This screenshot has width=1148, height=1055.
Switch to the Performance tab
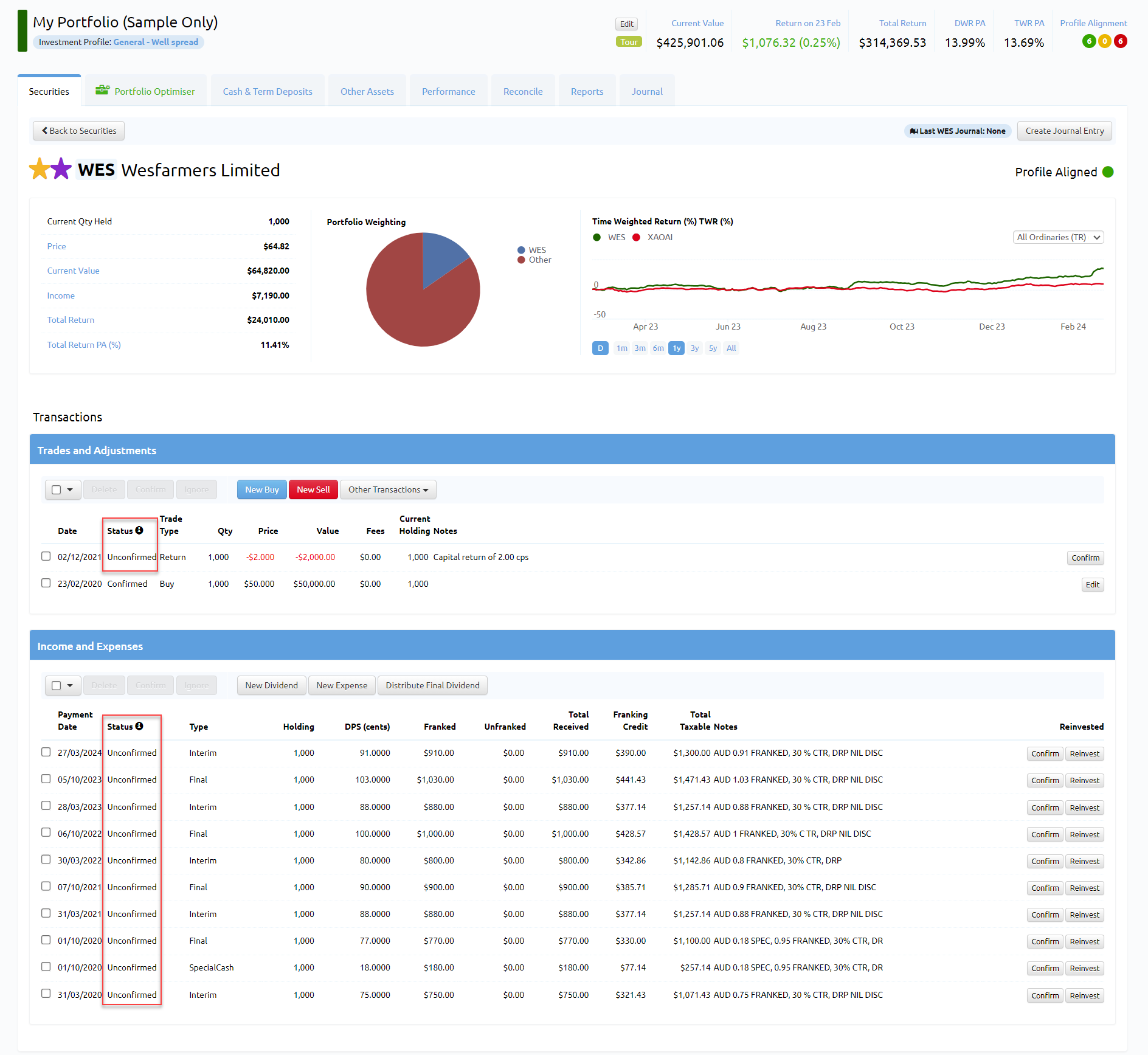point(448,91)
